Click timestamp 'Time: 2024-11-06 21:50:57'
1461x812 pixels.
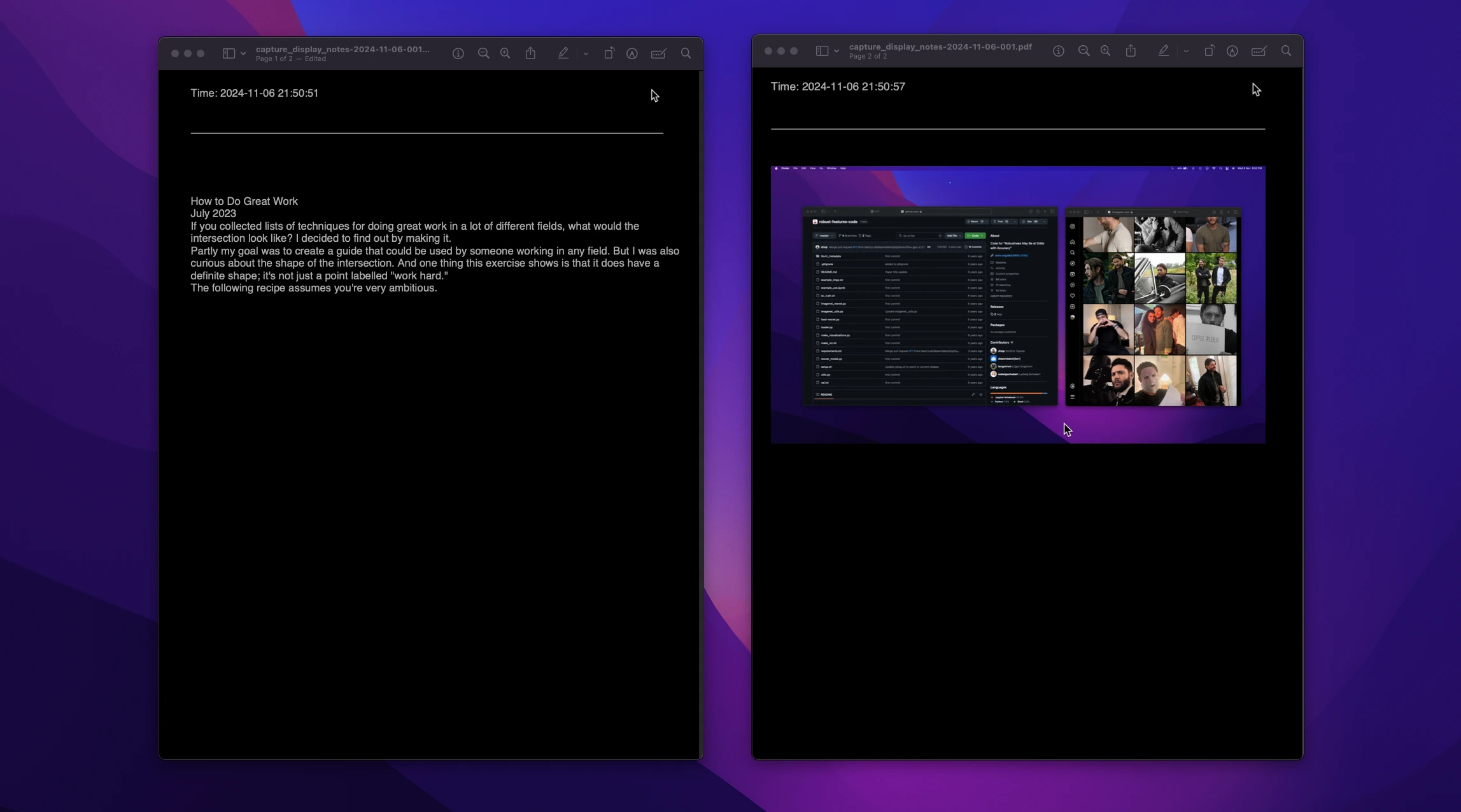(838, 87)
